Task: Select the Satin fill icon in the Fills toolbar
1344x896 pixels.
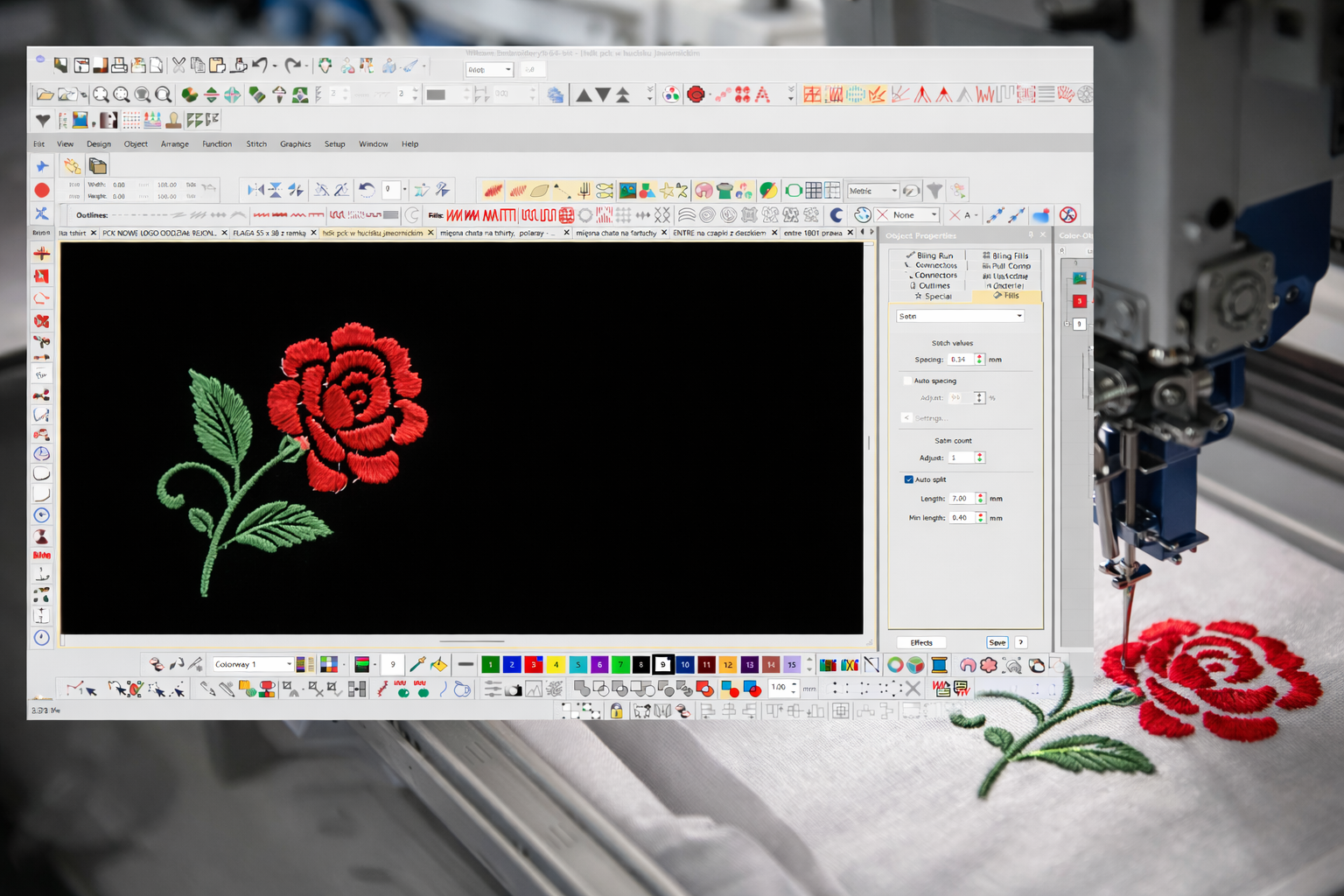Action: coord(455,214)
